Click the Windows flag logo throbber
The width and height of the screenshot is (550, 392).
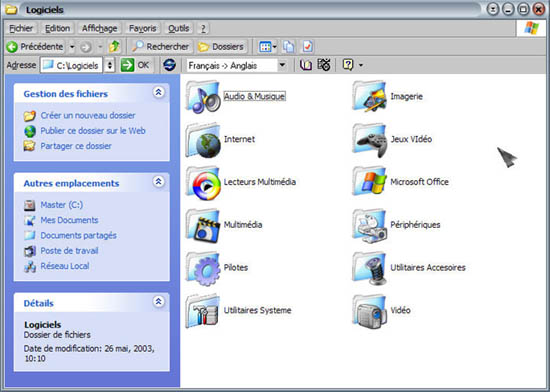click(531, 28)
